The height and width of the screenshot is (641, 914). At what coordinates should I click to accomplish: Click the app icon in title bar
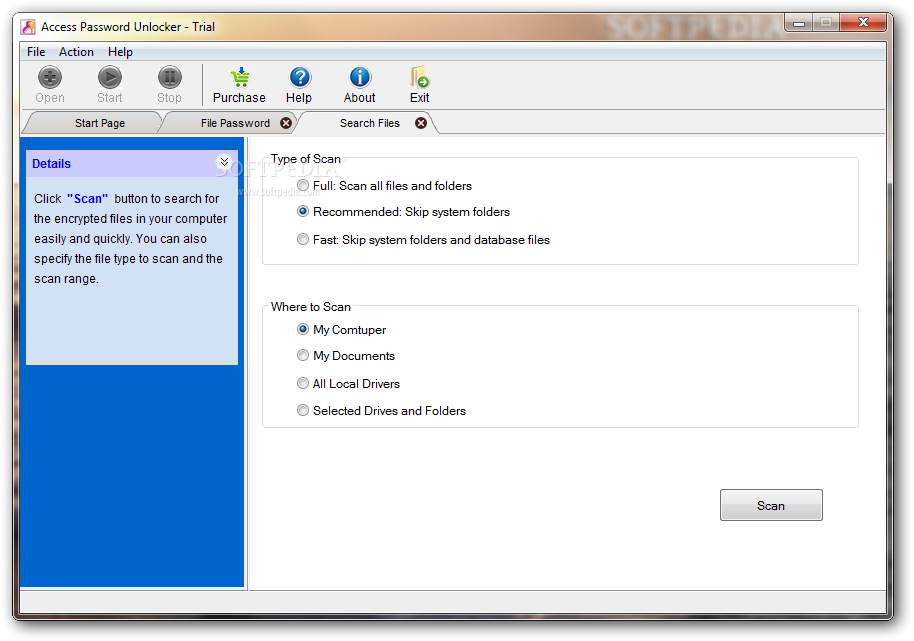(28, 27)
